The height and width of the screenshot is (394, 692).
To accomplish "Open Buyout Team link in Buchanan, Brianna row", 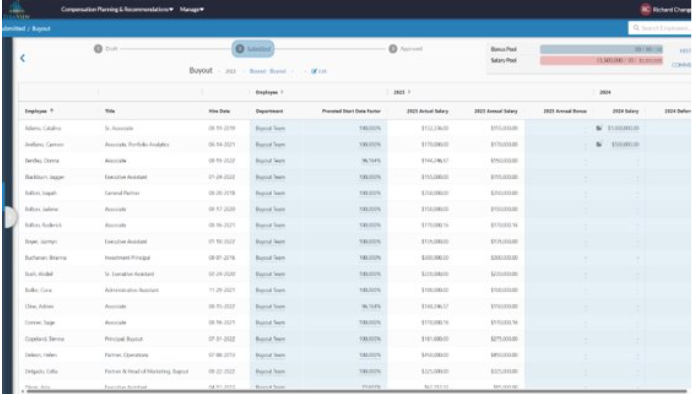I will point(270,258).
